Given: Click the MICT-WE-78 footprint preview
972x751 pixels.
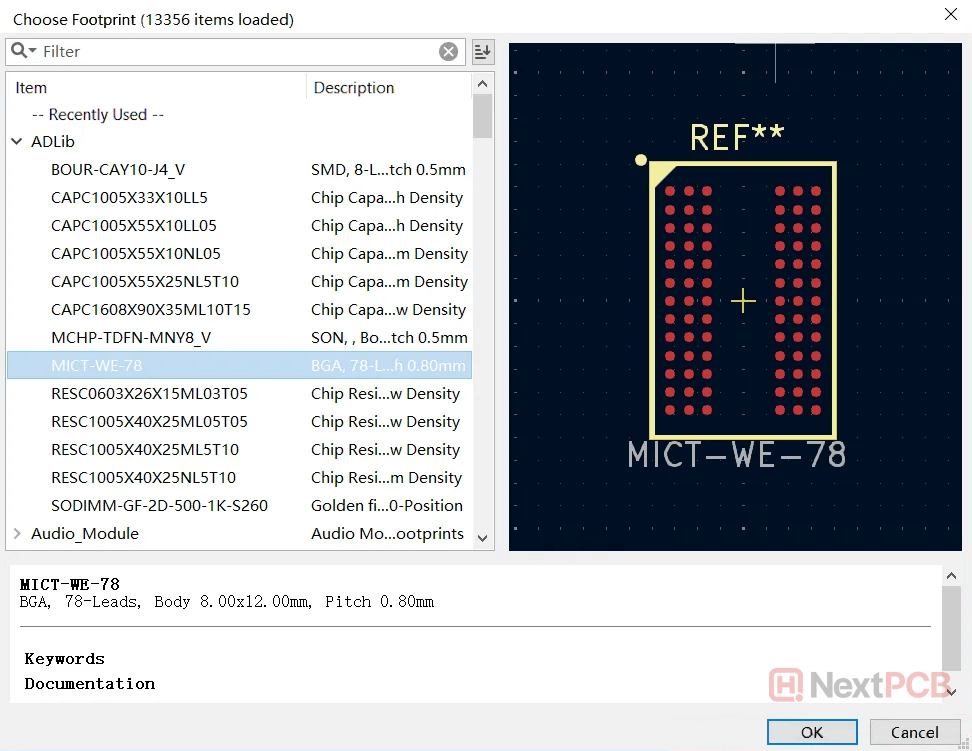Looking at the screenshot, I should pyautogui.click(x=741, y=300).
